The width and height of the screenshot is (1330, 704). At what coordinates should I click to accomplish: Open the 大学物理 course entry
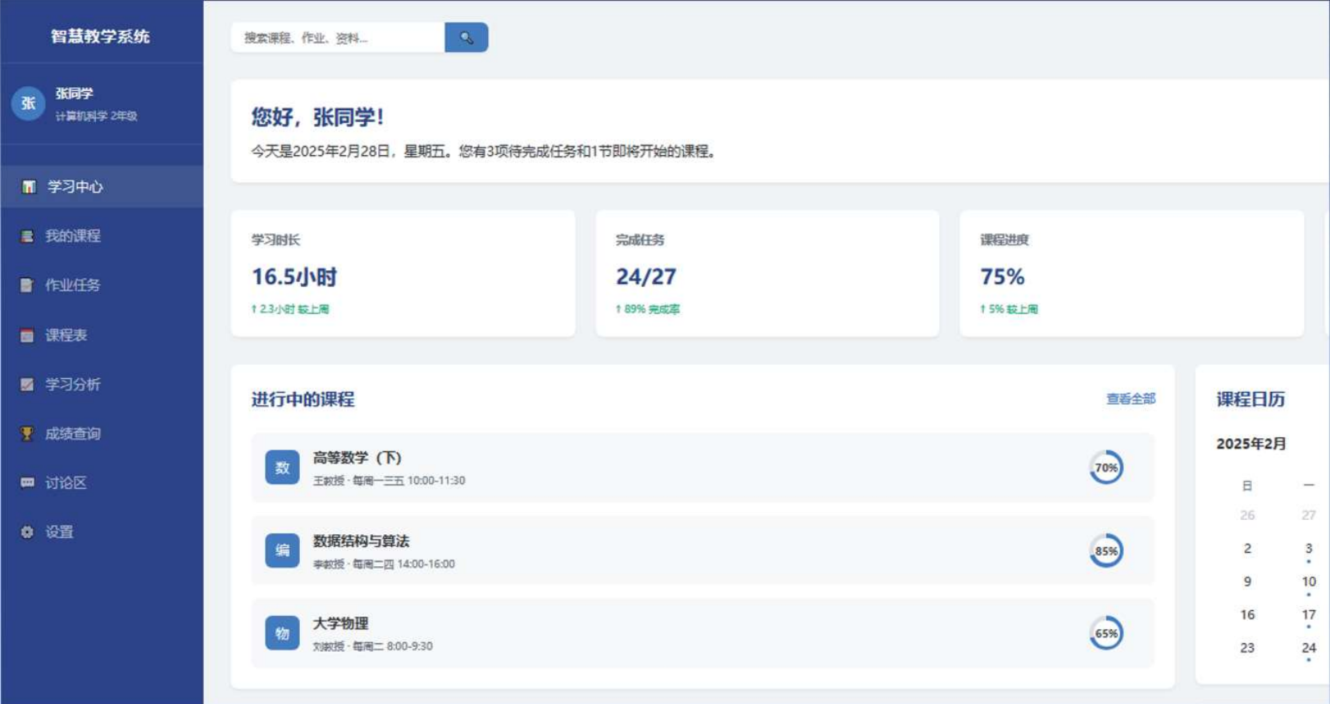click(702, 633)
